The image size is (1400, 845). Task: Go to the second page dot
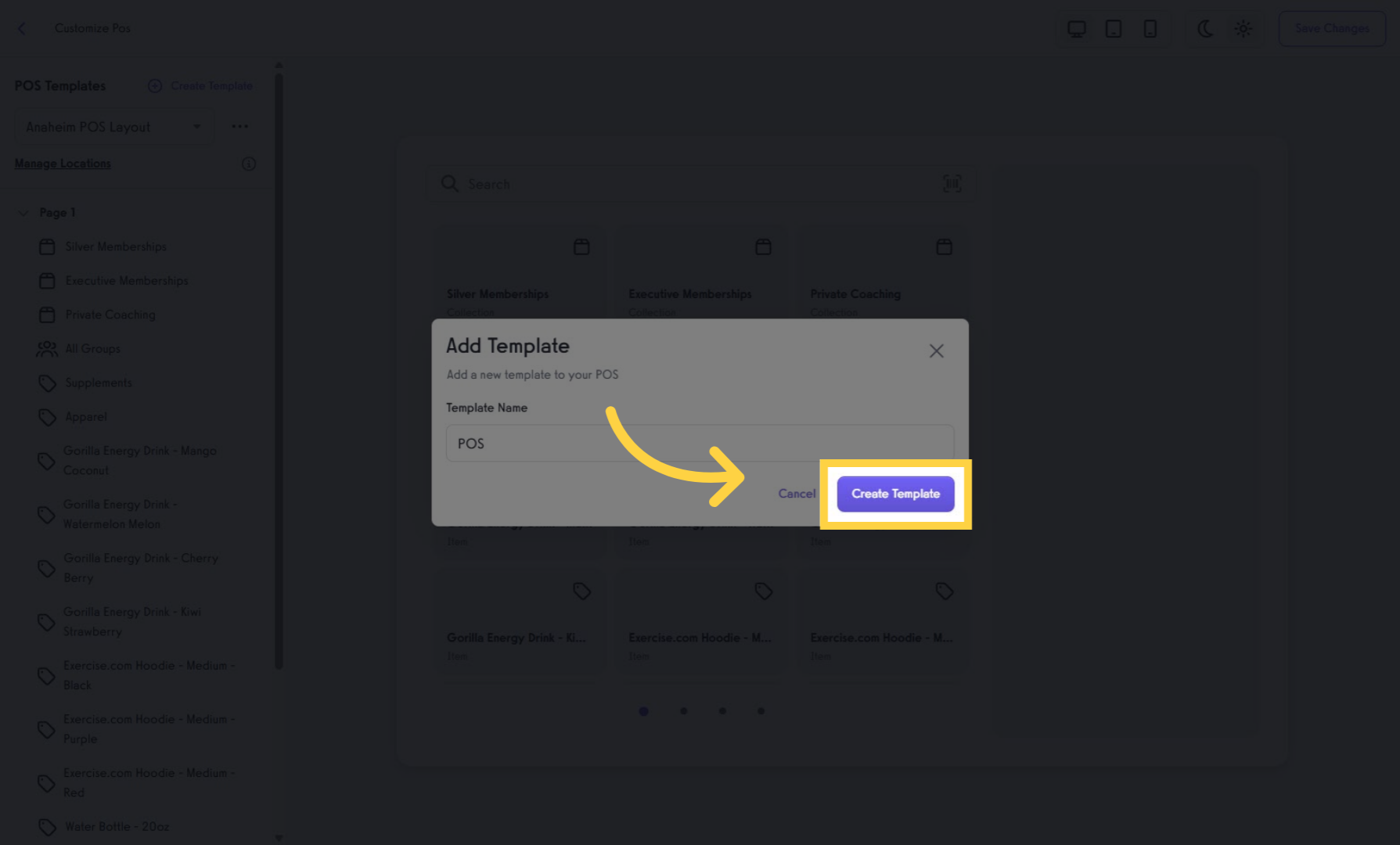(683, 711)
